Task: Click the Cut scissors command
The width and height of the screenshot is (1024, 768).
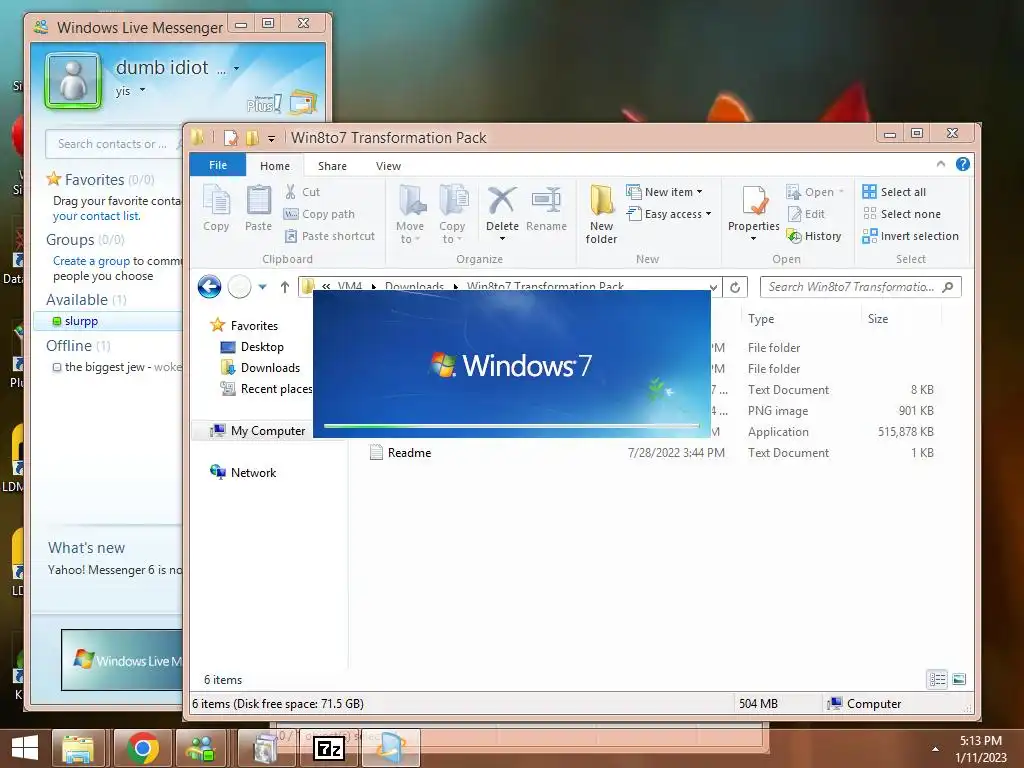Action: point(302,192)
